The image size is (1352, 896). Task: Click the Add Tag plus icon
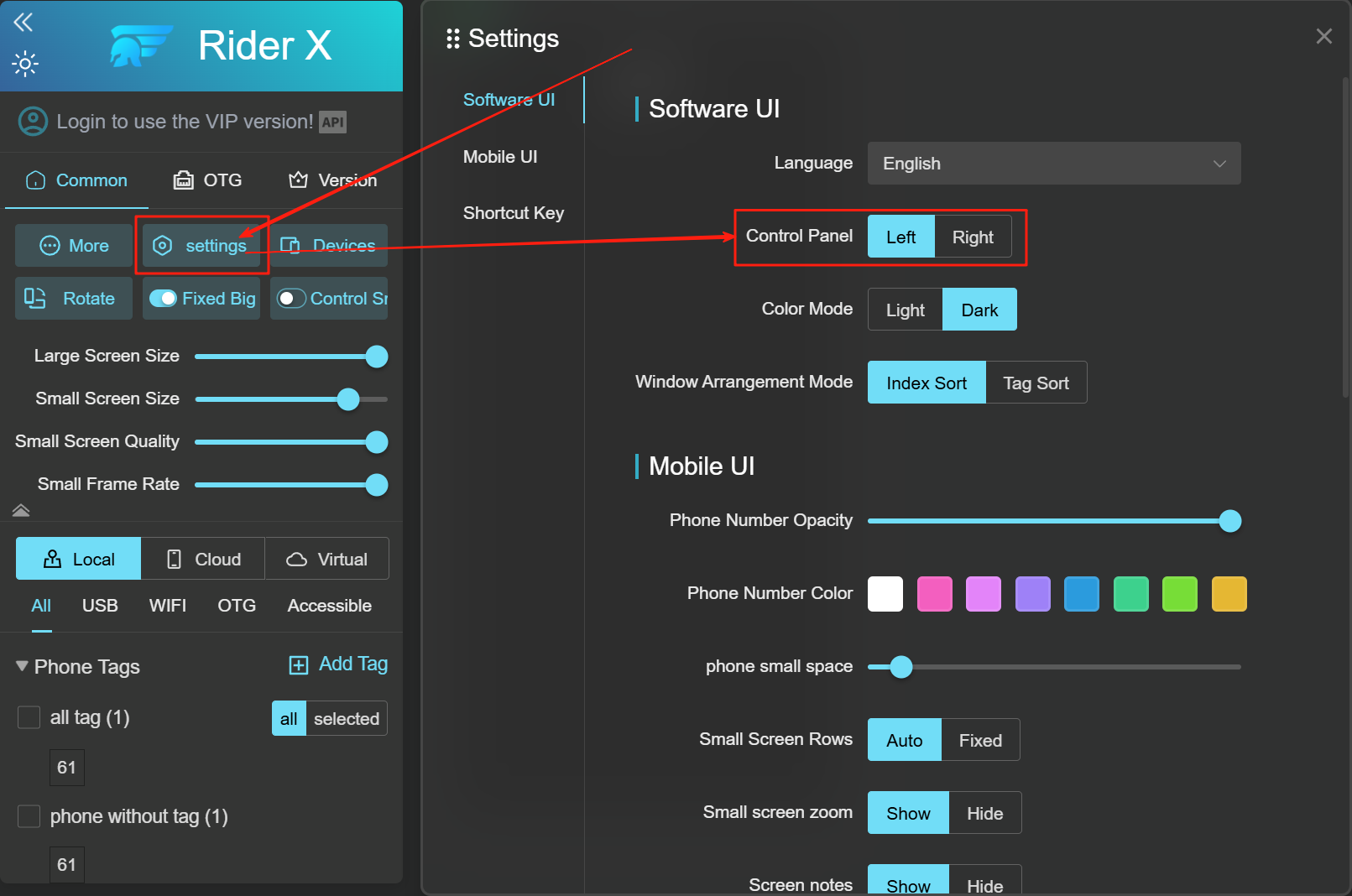pyautogui.click(x=299, y=665)
